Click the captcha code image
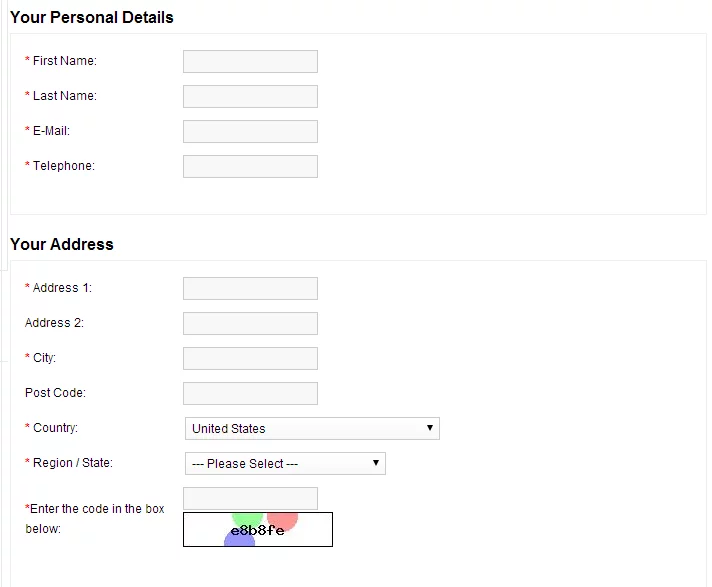 257,530
